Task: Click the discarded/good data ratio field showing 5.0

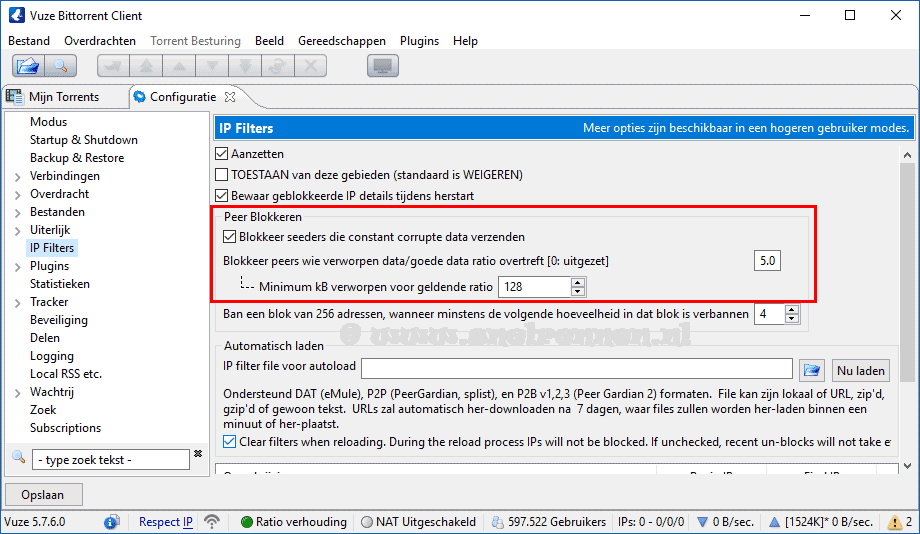Action: click(x=767, y=261)
